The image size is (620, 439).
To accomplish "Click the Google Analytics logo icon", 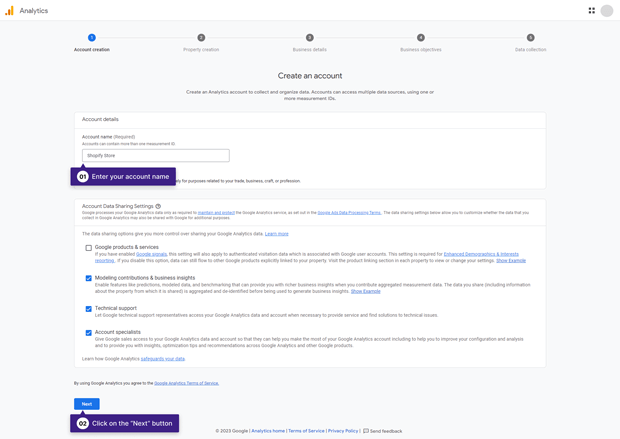I will [x=9, y=11].
